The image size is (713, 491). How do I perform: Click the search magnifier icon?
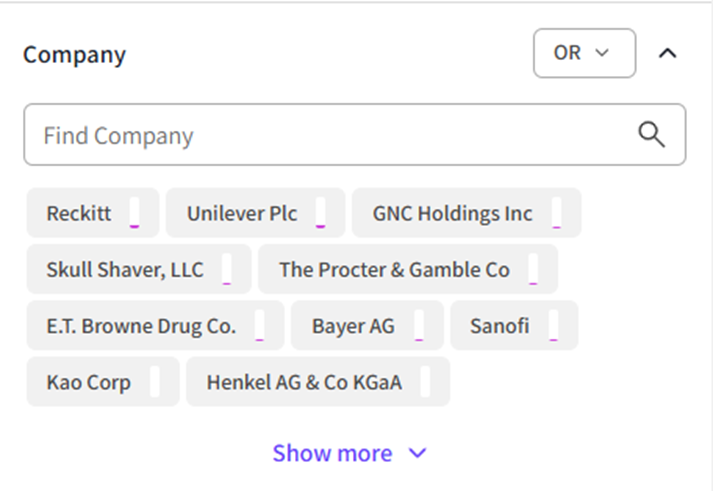click(x=651, y=135)
